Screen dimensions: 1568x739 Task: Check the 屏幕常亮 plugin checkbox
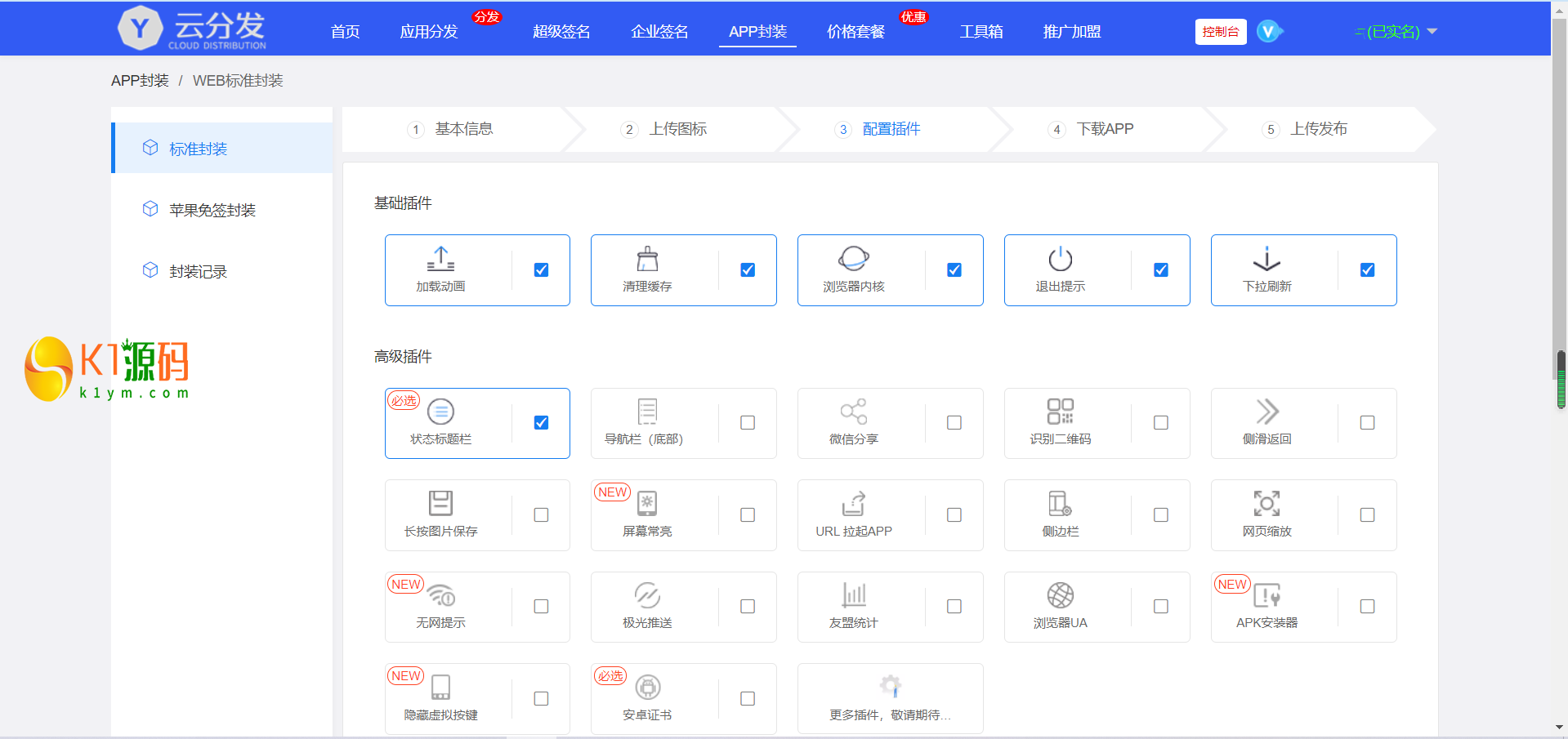click(748, 515)
